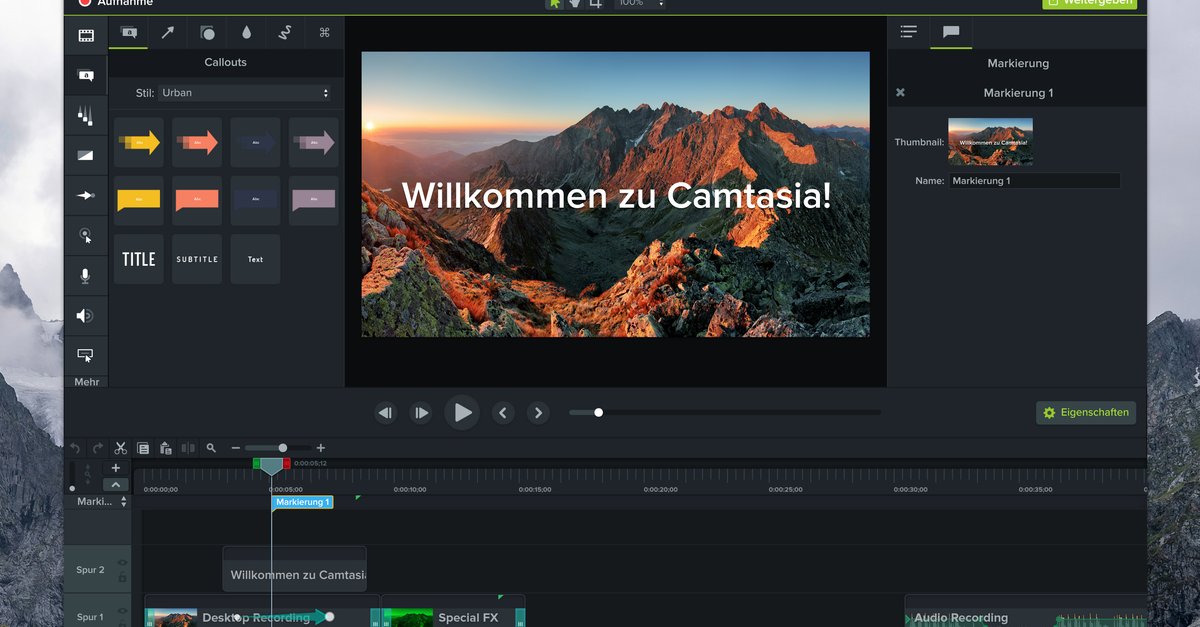Image resolution: width=1200 pixels, height=627 pixels.
Task: Undo the last timeline action
Action: point(75,448)
